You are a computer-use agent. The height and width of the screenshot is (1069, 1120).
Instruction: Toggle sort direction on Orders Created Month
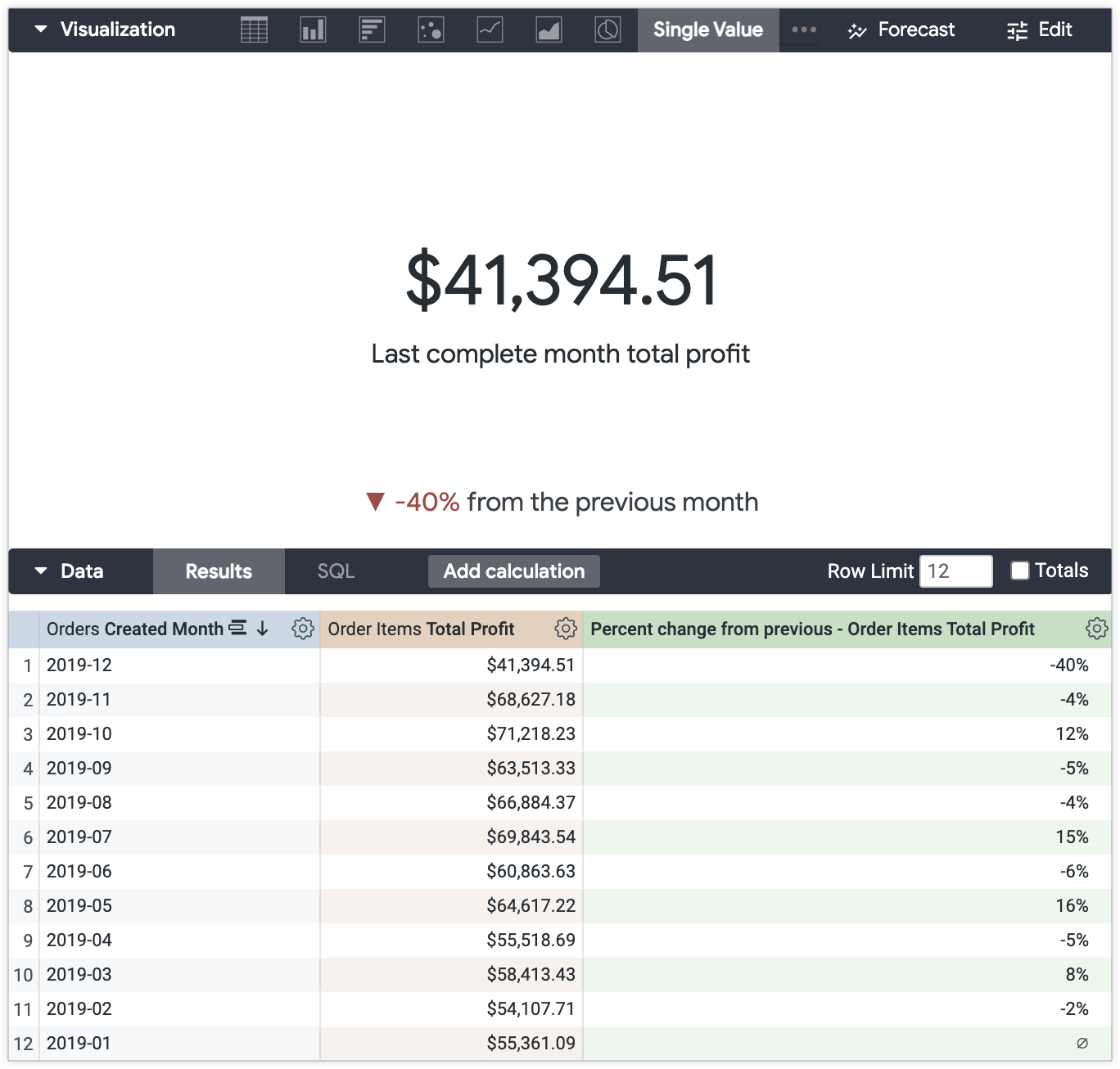(260, 629)
